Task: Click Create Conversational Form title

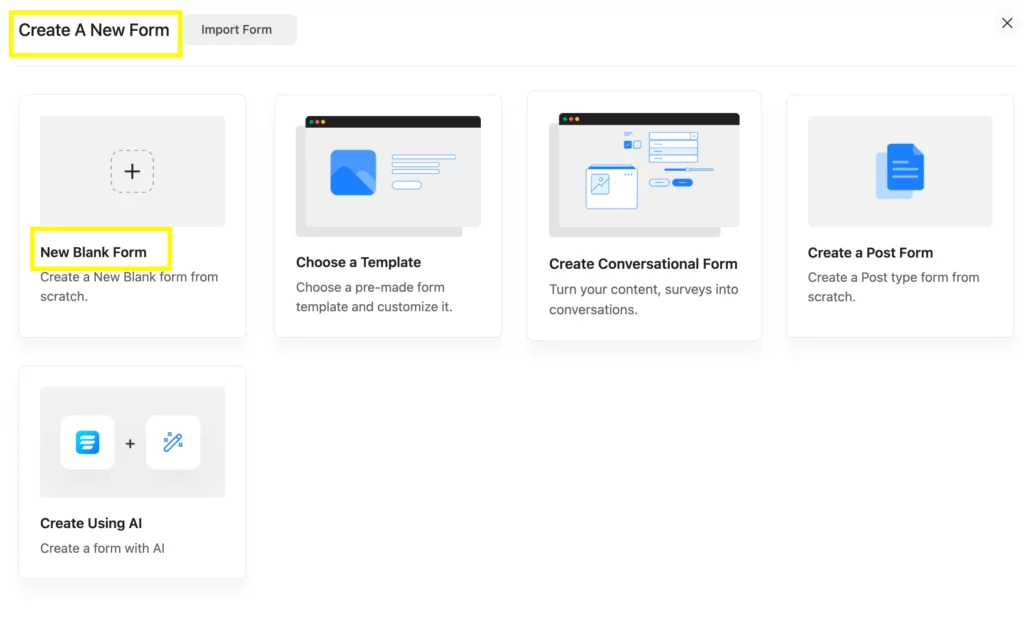Action: (643, 264)
